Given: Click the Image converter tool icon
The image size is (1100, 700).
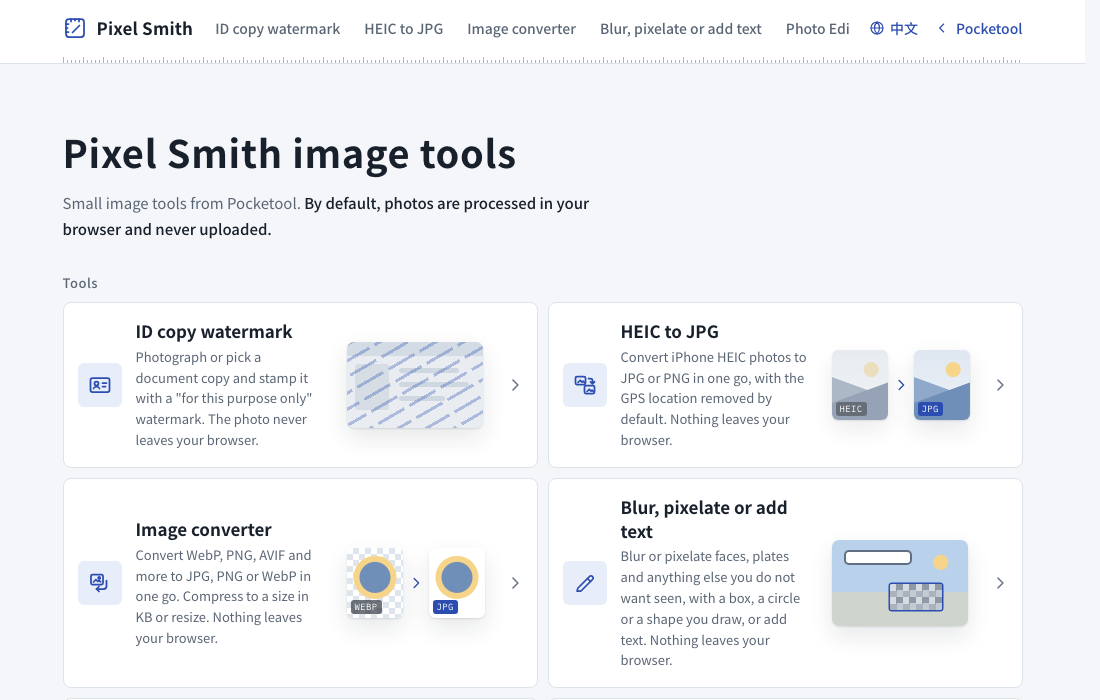Looking at the screenshot, I should click(x=100, y=583).
